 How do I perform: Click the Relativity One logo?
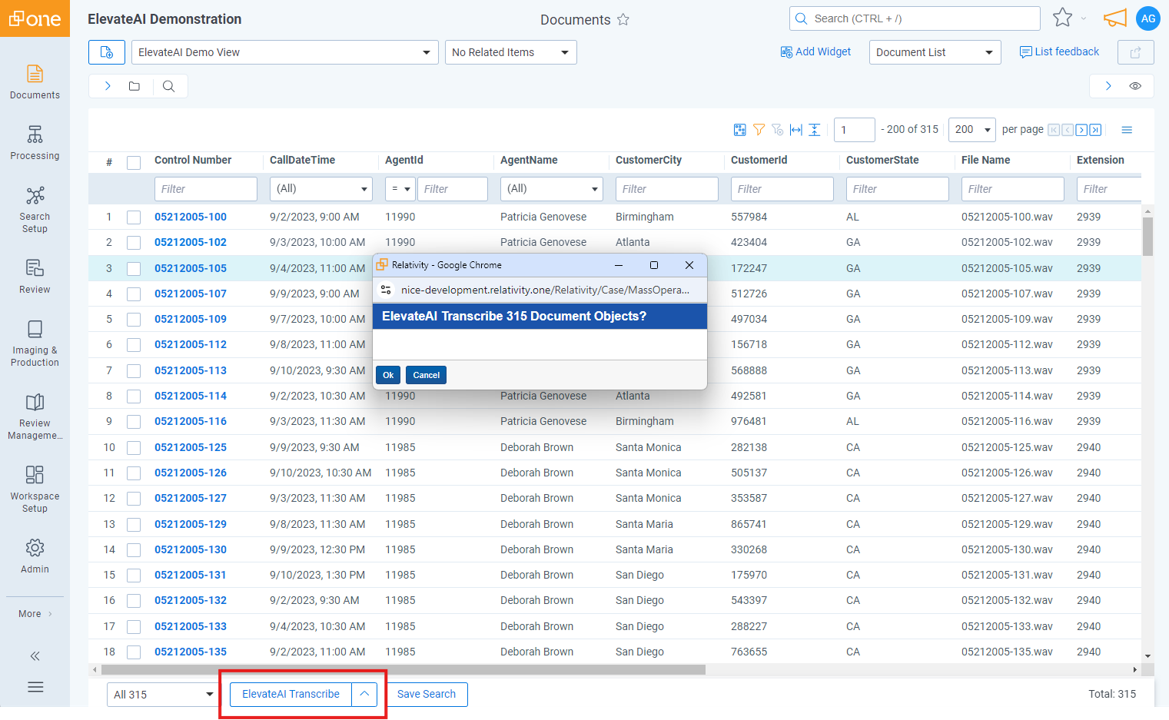pyautogui.click(x=35, y=19)
